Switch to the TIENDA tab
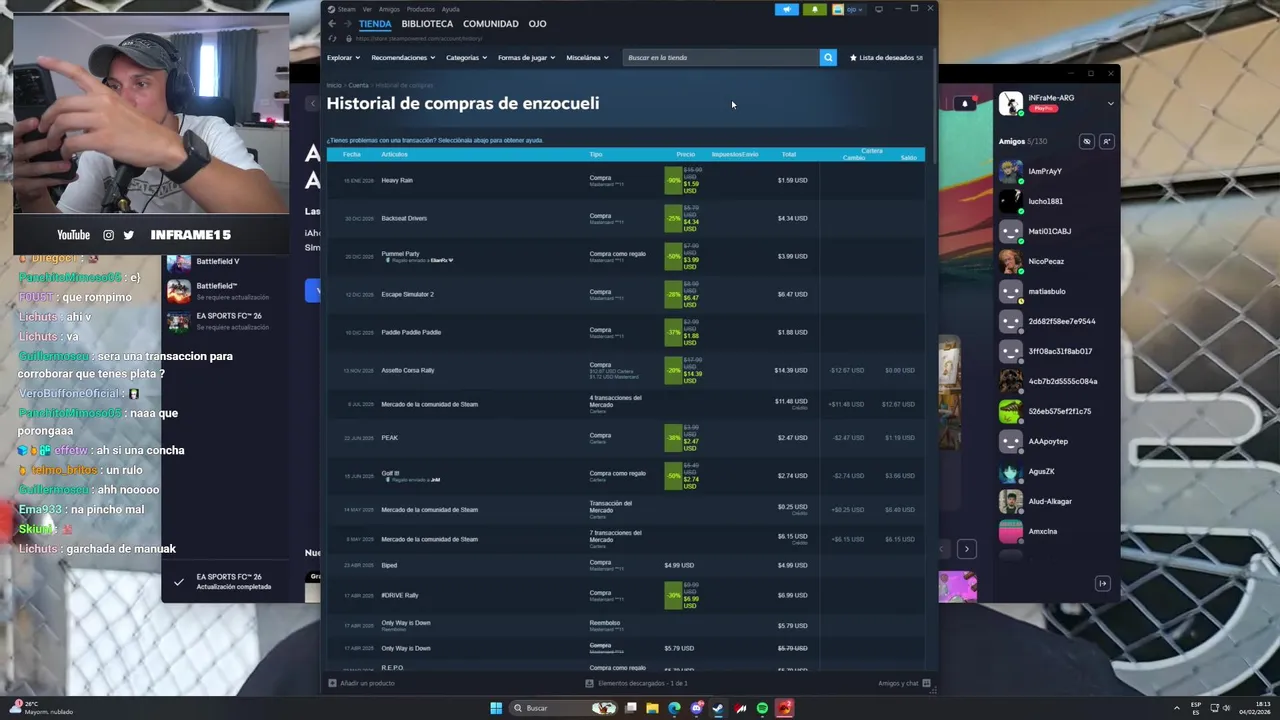Image resolution: width=1280 pixels, height=720 pixels. tap(375, 24)
